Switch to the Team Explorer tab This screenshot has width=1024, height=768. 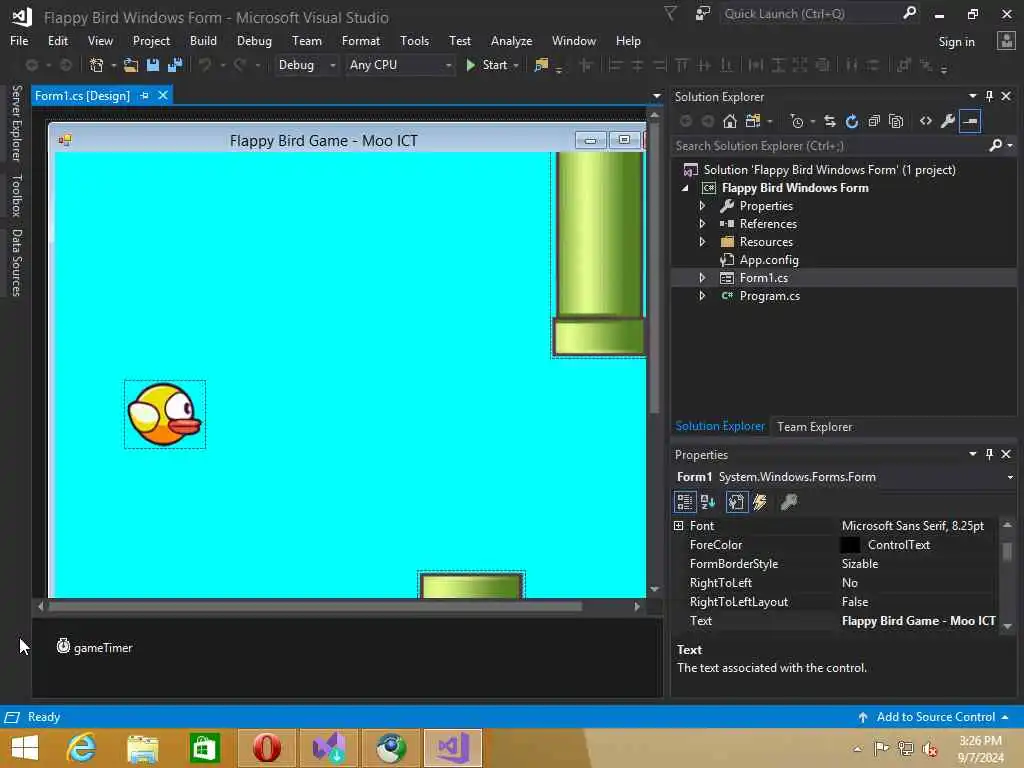click(814, 426)
